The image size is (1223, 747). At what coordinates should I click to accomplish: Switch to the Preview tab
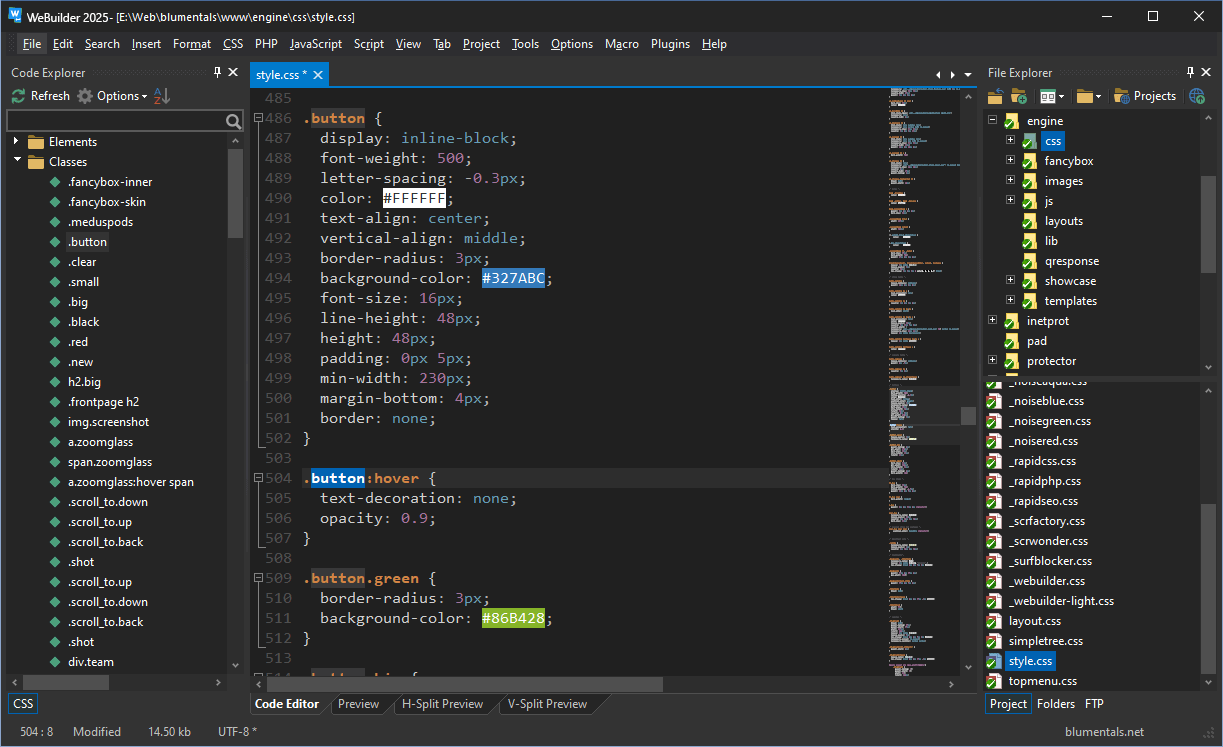357,704
